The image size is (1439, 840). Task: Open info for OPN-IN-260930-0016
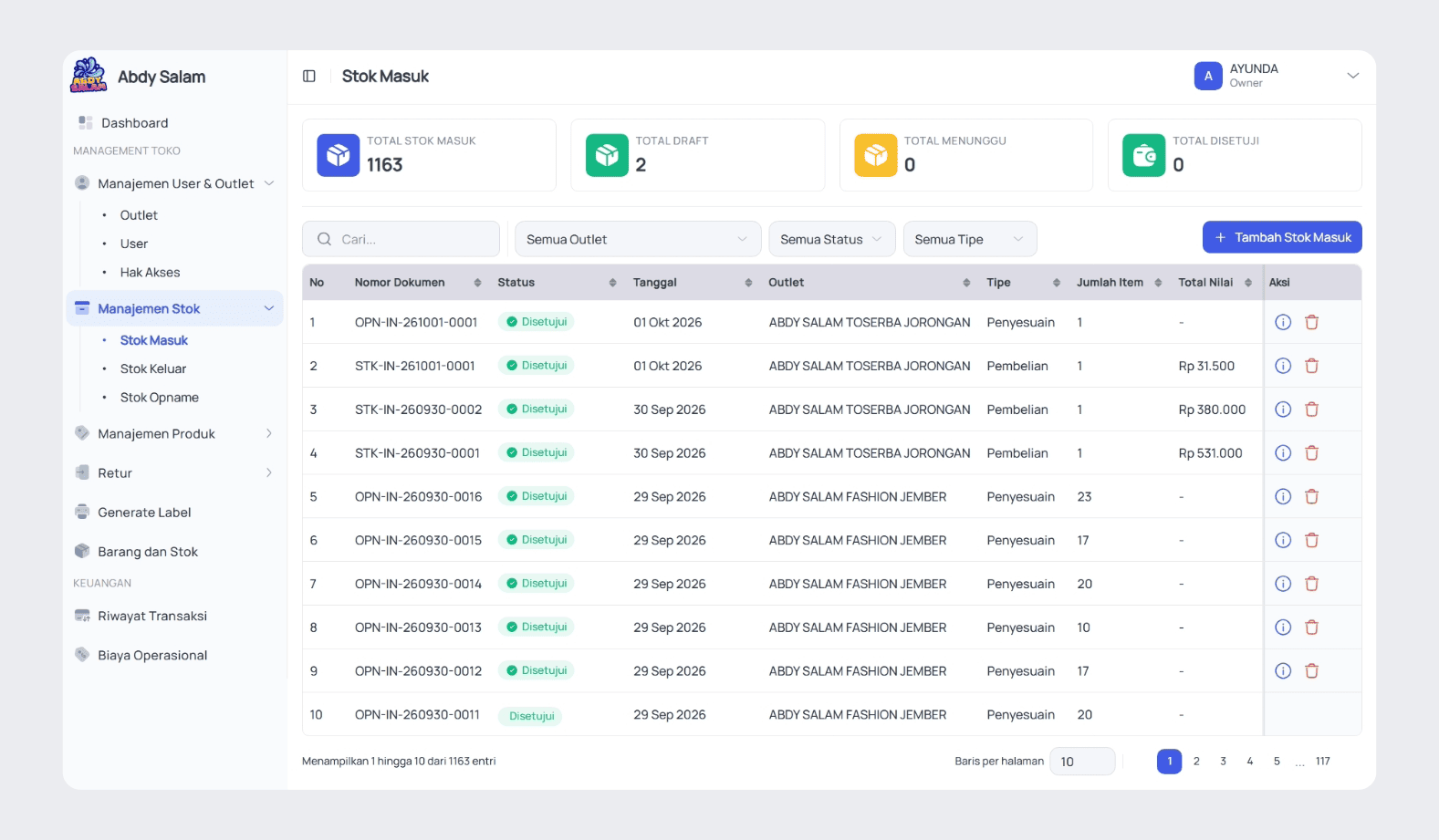(1283, 497)
